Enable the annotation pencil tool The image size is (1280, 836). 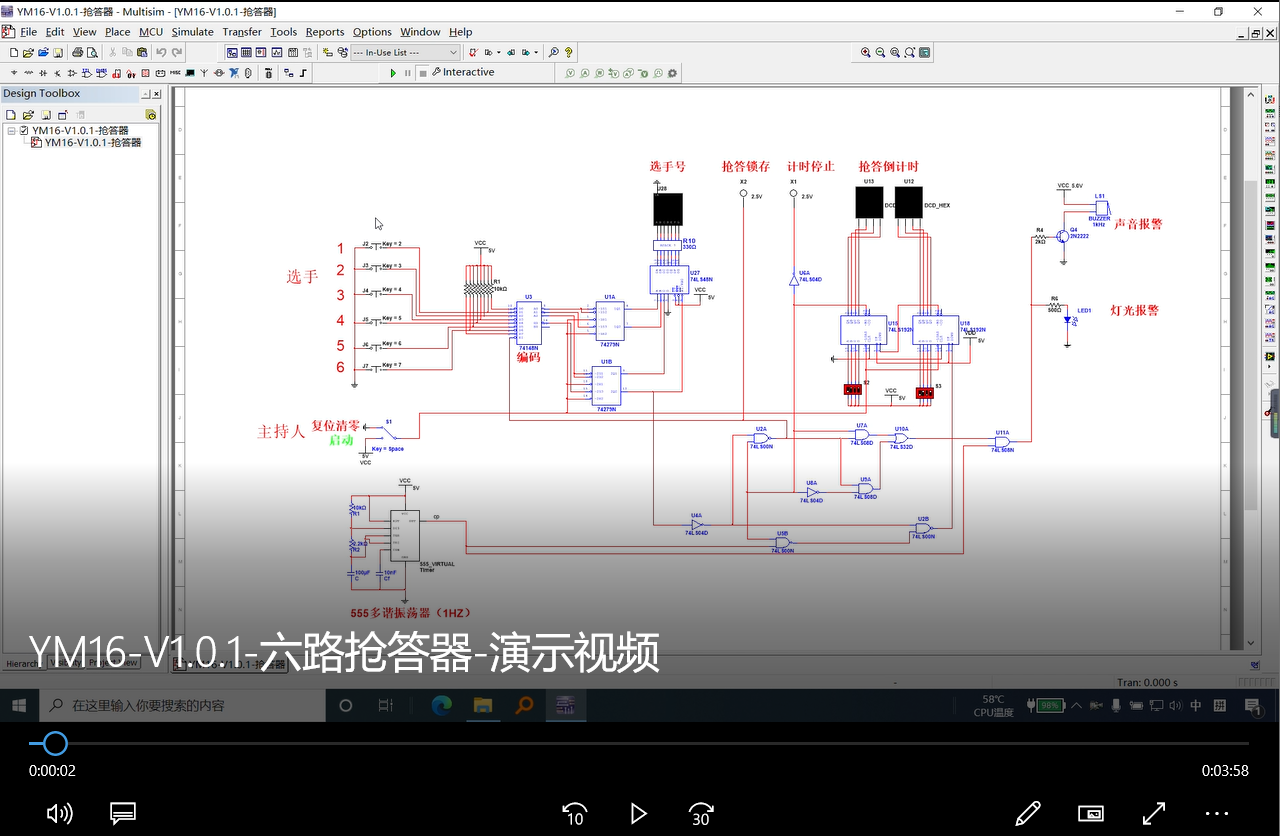1028,813
